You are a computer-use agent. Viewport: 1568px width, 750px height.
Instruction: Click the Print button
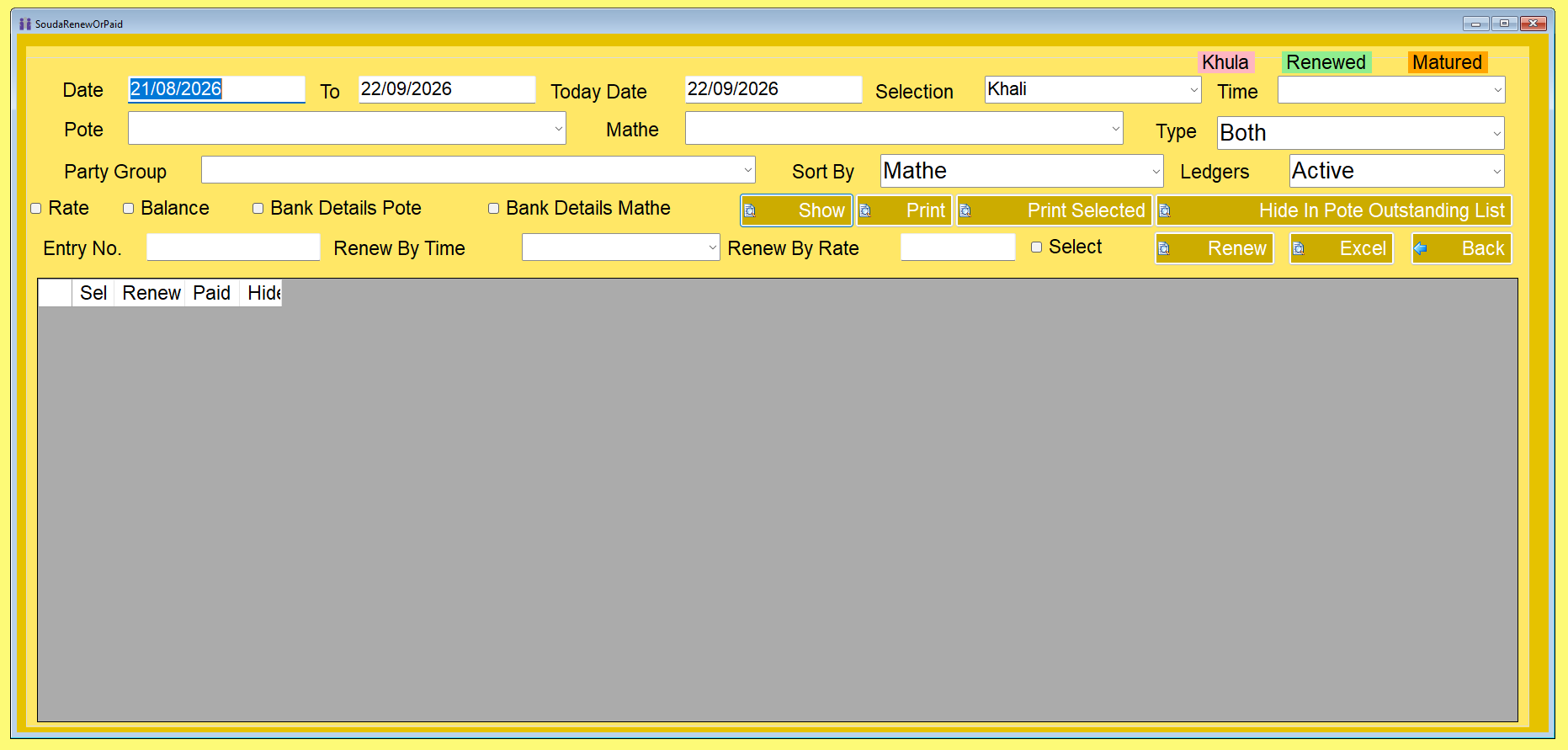[x=904, y=210]
